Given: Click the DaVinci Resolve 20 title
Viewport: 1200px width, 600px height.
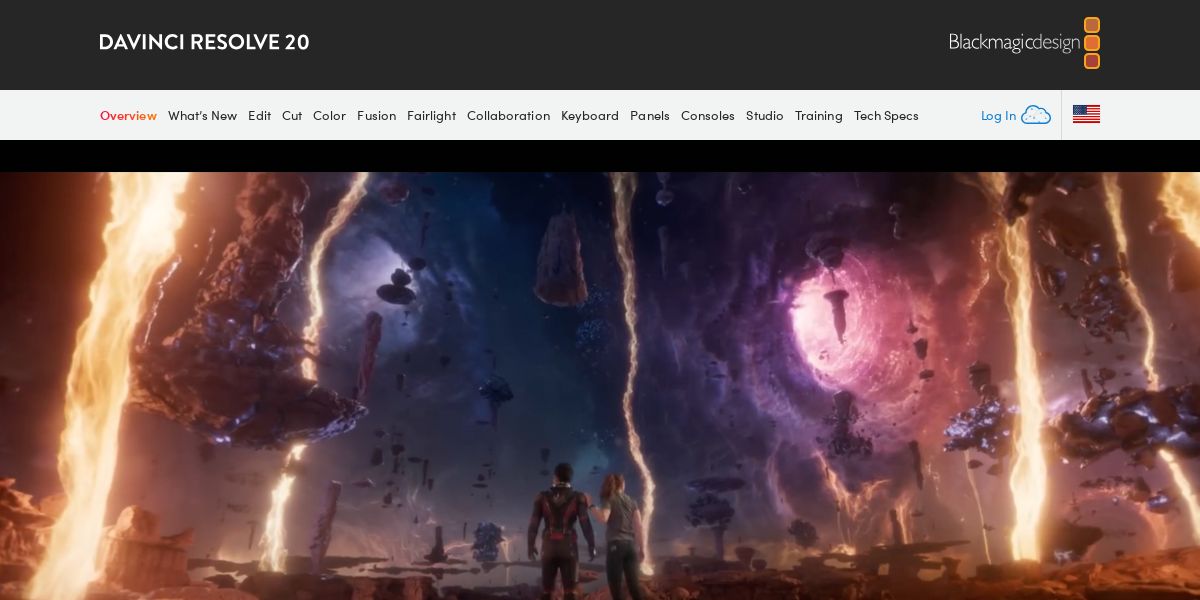Looking at the screenshot, I should pos(204,42).
